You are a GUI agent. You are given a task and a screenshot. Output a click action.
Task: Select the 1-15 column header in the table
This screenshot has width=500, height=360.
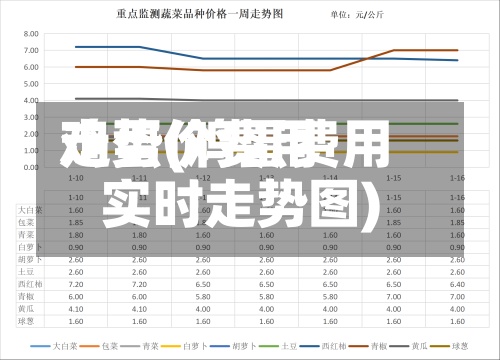click(x=394, y=198)
